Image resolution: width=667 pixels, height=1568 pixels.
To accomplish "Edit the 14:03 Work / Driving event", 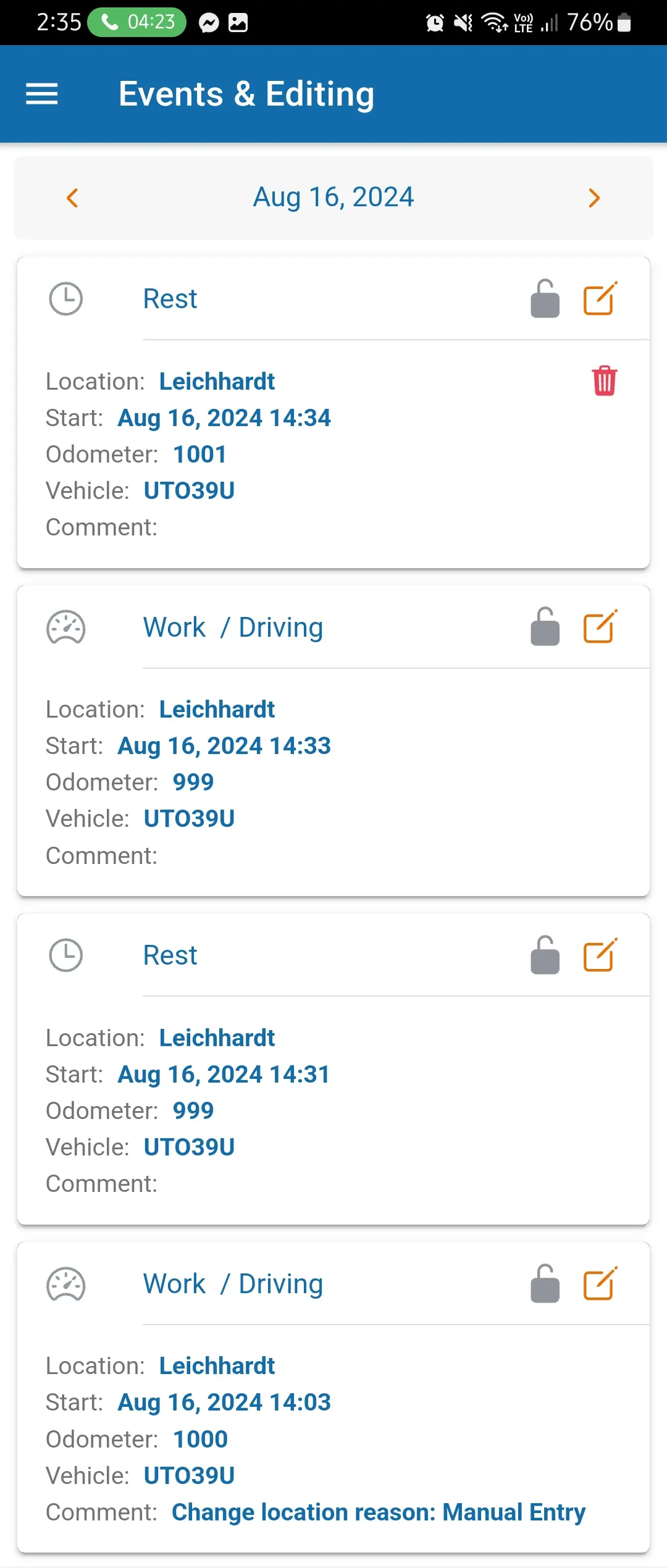I will click(x=600, y=1284).
